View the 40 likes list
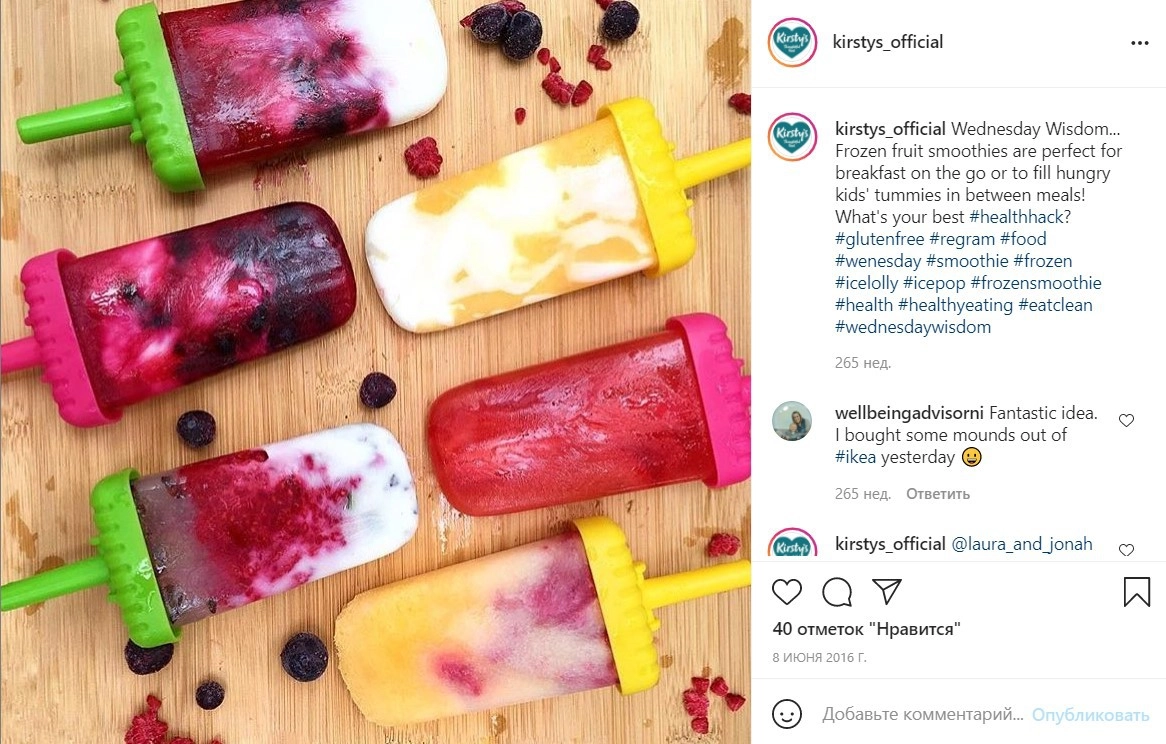 [866, 630]
